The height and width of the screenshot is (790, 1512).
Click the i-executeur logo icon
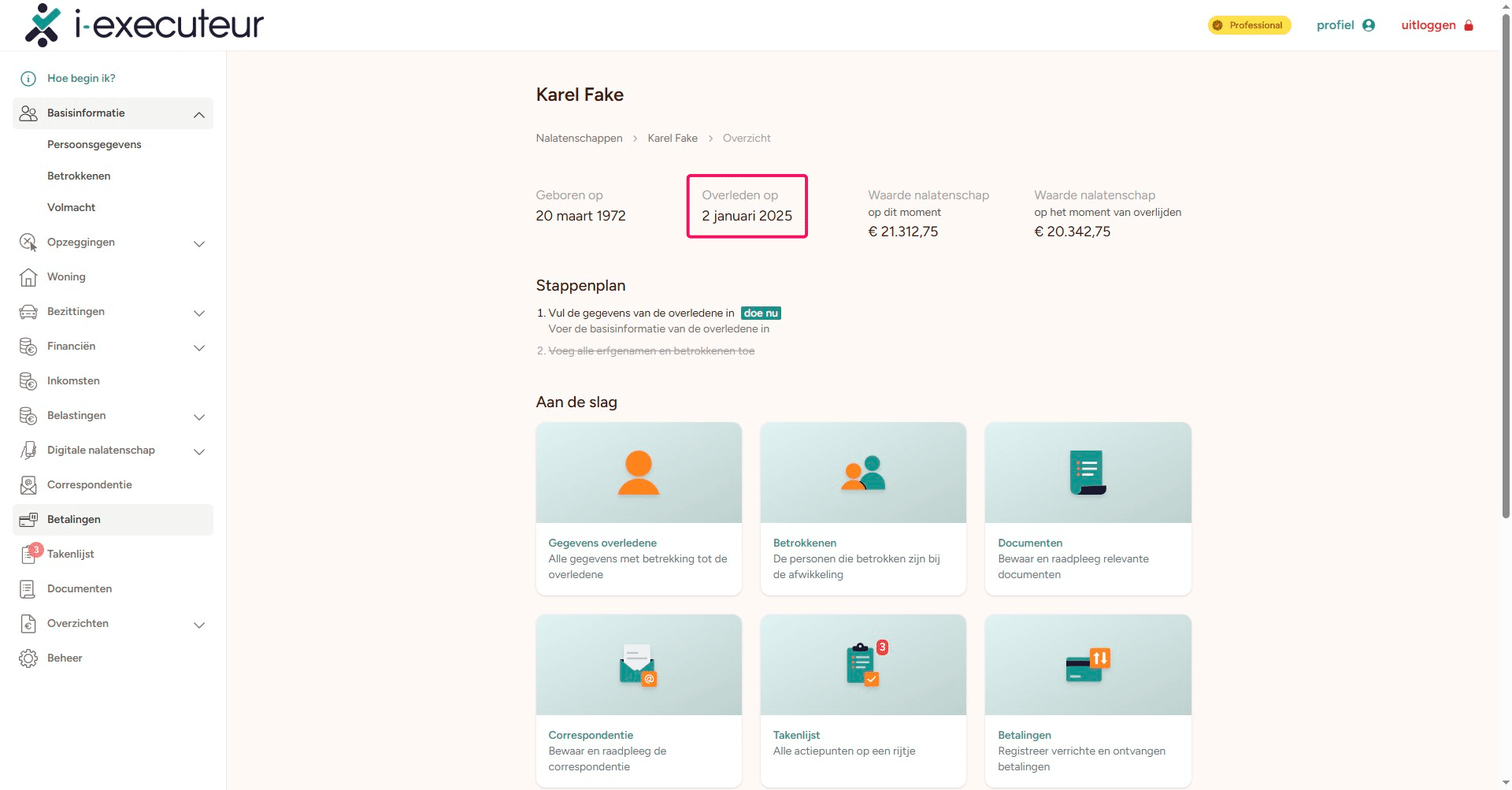[43, 25]
